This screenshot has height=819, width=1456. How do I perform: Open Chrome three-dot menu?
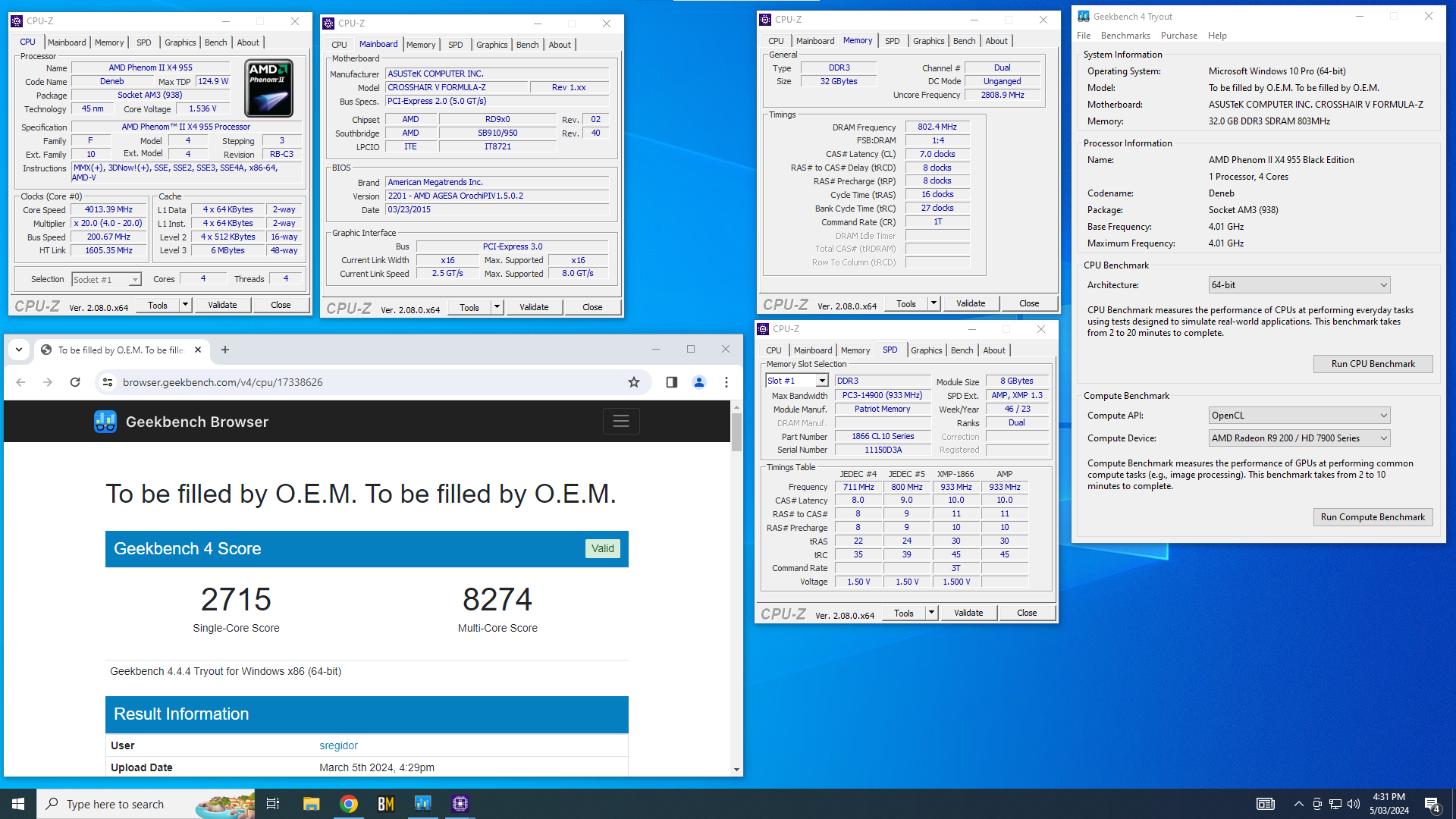[726, 382]
